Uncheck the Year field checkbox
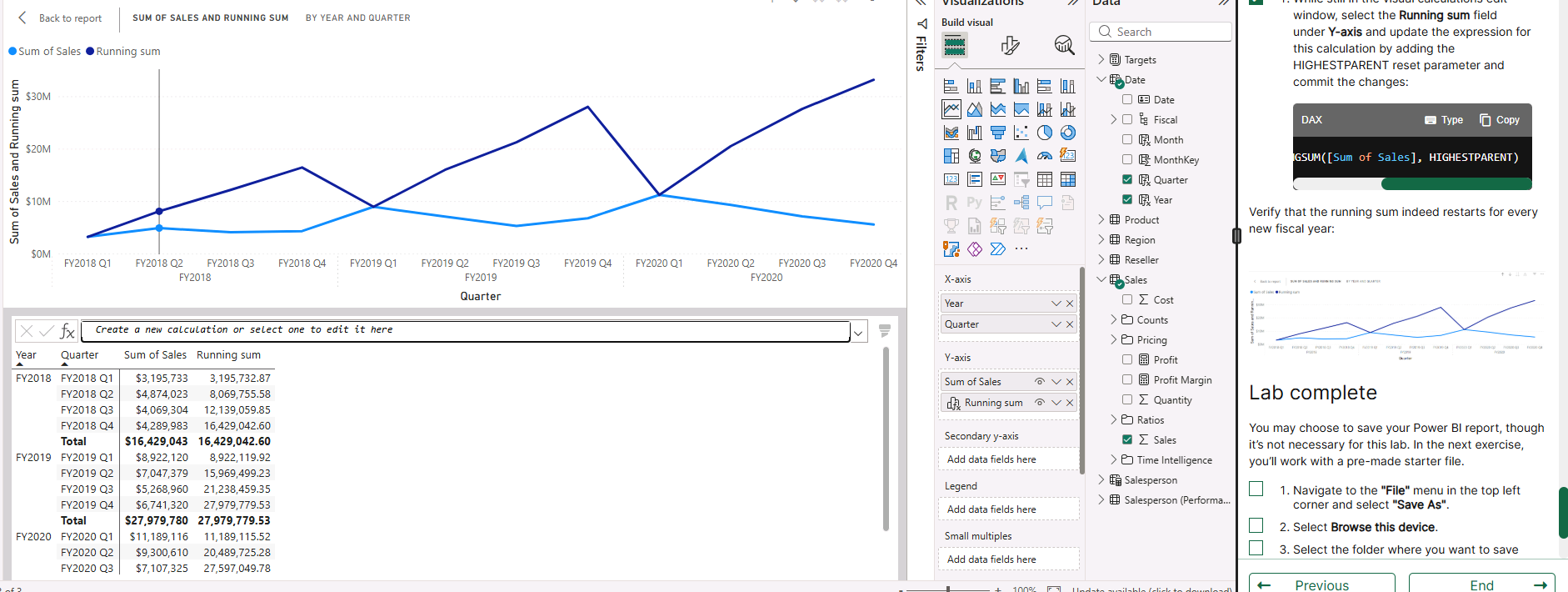The width and height of the screenshot is (1568, 592). tap(1127, 199)
